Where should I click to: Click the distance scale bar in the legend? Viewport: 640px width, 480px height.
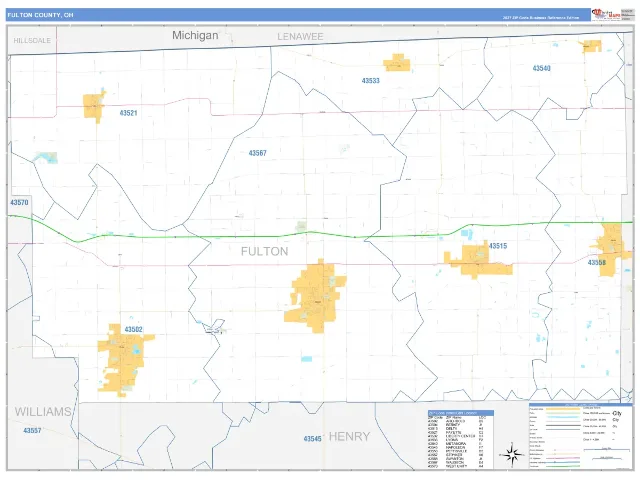[x=607, y=449]
